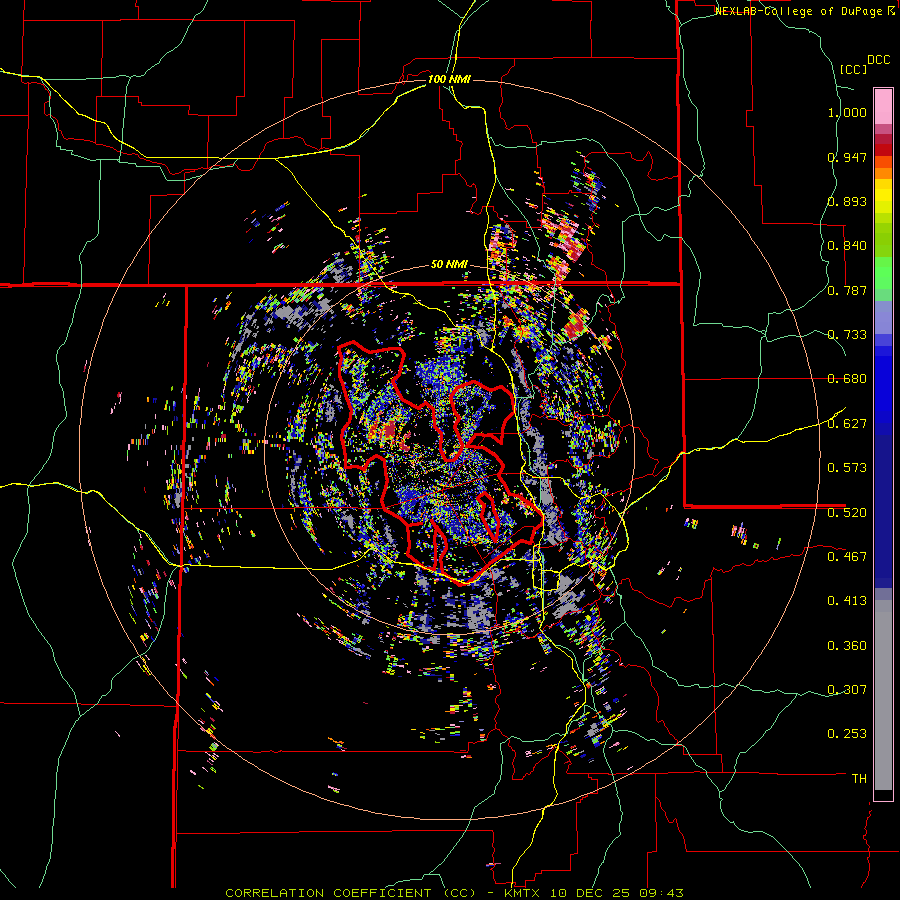Pick the bright green color bar segment
Screen dimensions: 900x900
click(x=883, y=273)
